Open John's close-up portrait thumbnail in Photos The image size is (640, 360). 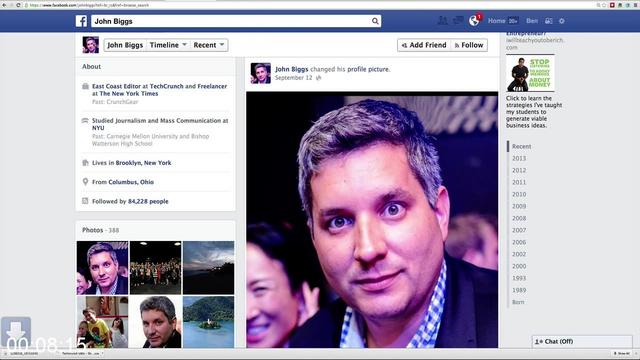(156, 322)
